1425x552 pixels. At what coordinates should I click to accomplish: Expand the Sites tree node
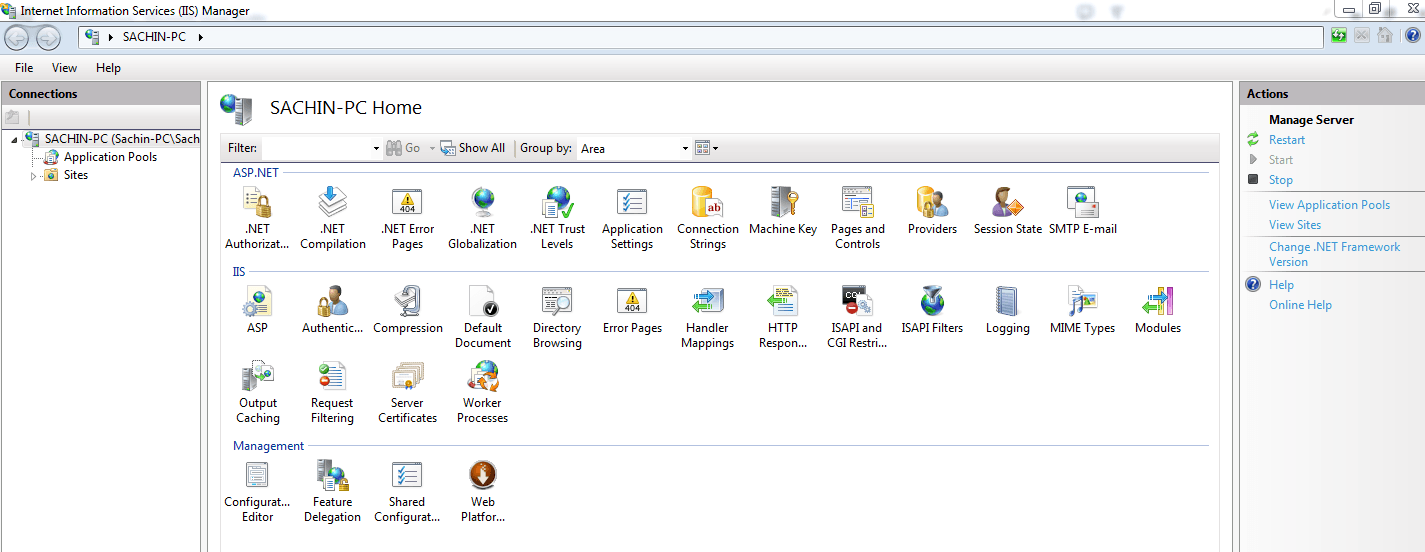(33, 176)
